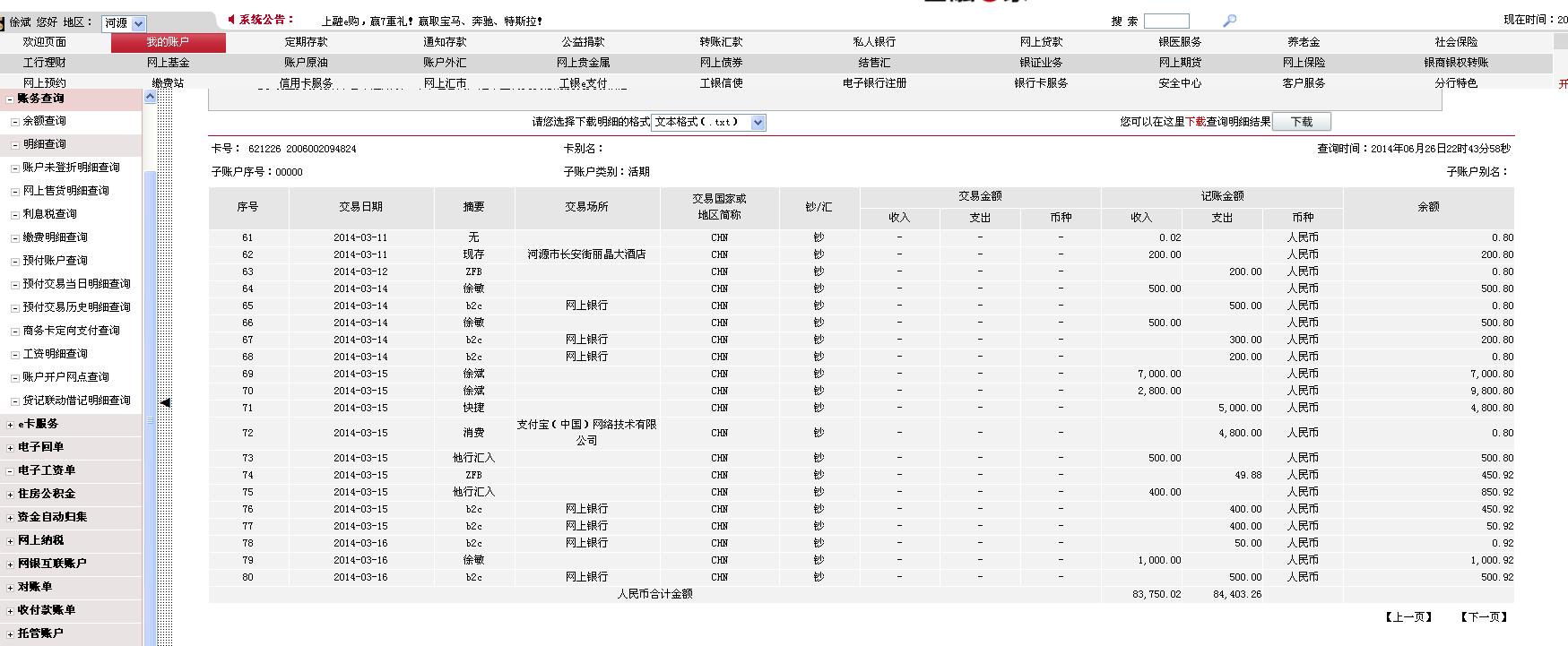Viewport: 1568px width, 646px height.
Task: Click the total expense value 84,403.26
Action: [1237, 594]
